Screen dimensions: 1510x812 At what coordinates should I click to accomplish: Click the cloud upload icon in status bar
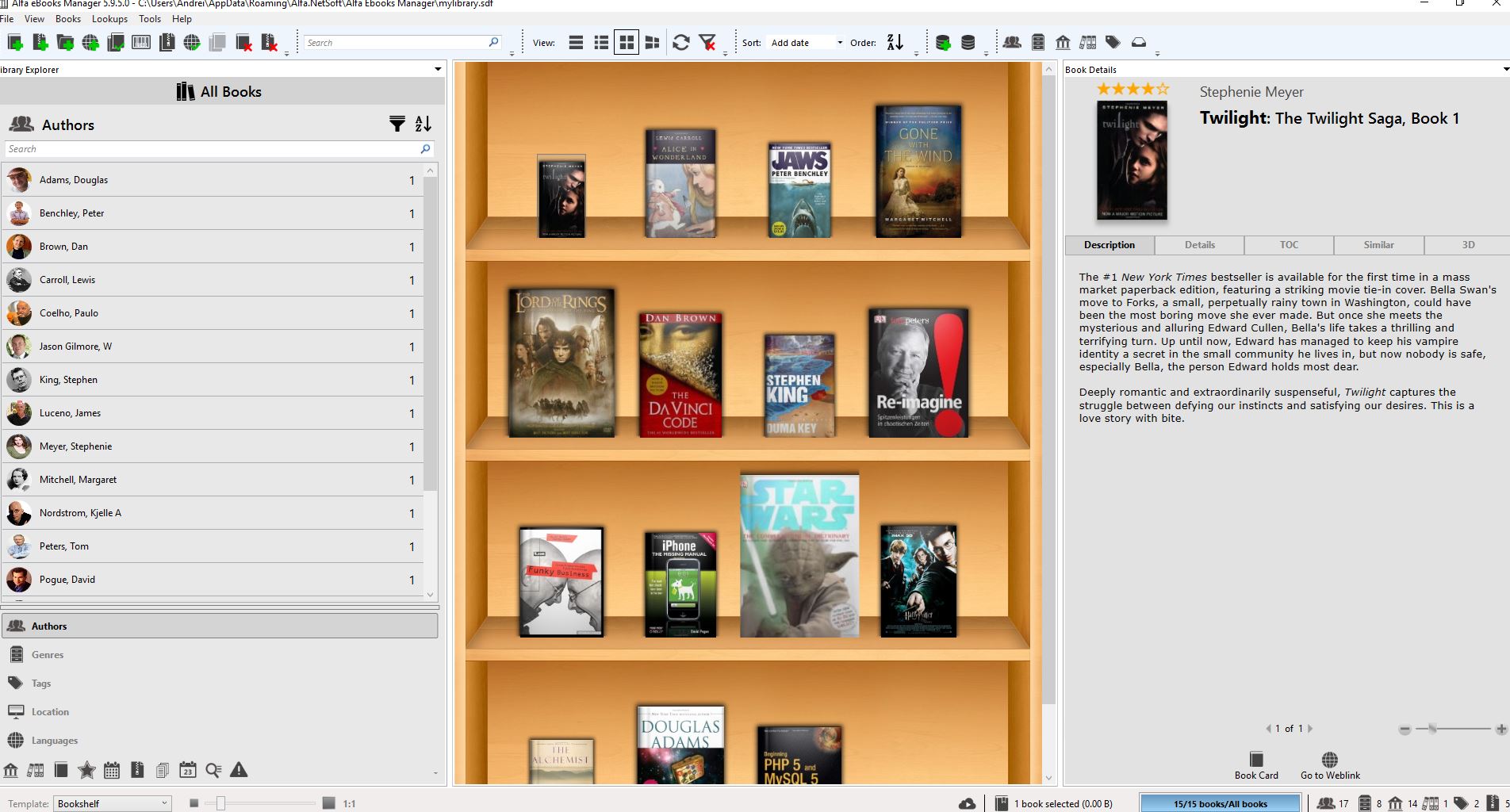click(x=968, y=803)
